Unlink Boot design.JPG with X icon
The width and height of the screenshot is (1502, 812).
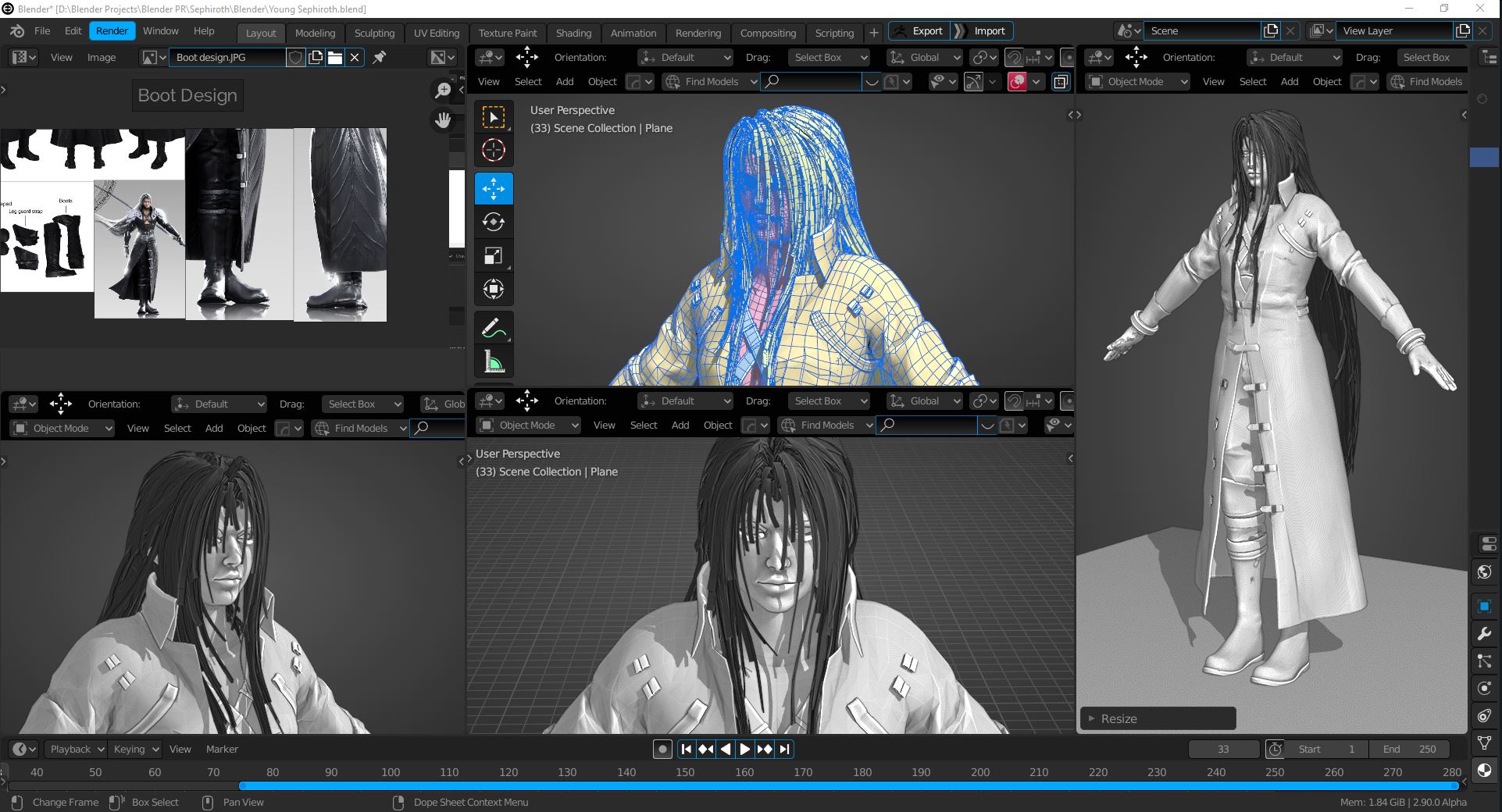[x=355, y=57]
